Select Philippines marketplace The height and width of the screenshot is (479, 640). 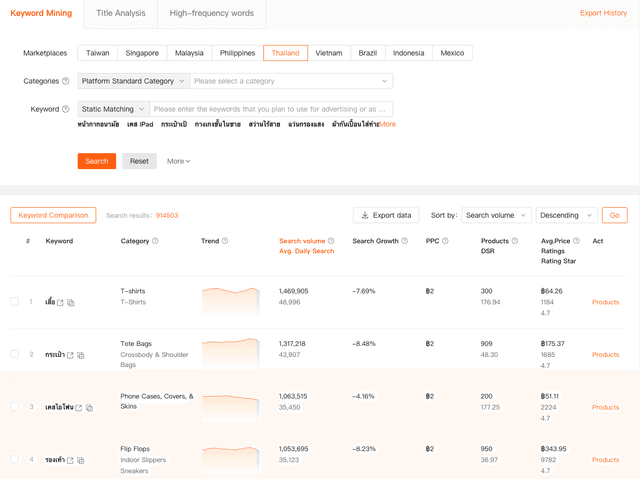click(238, 53)
